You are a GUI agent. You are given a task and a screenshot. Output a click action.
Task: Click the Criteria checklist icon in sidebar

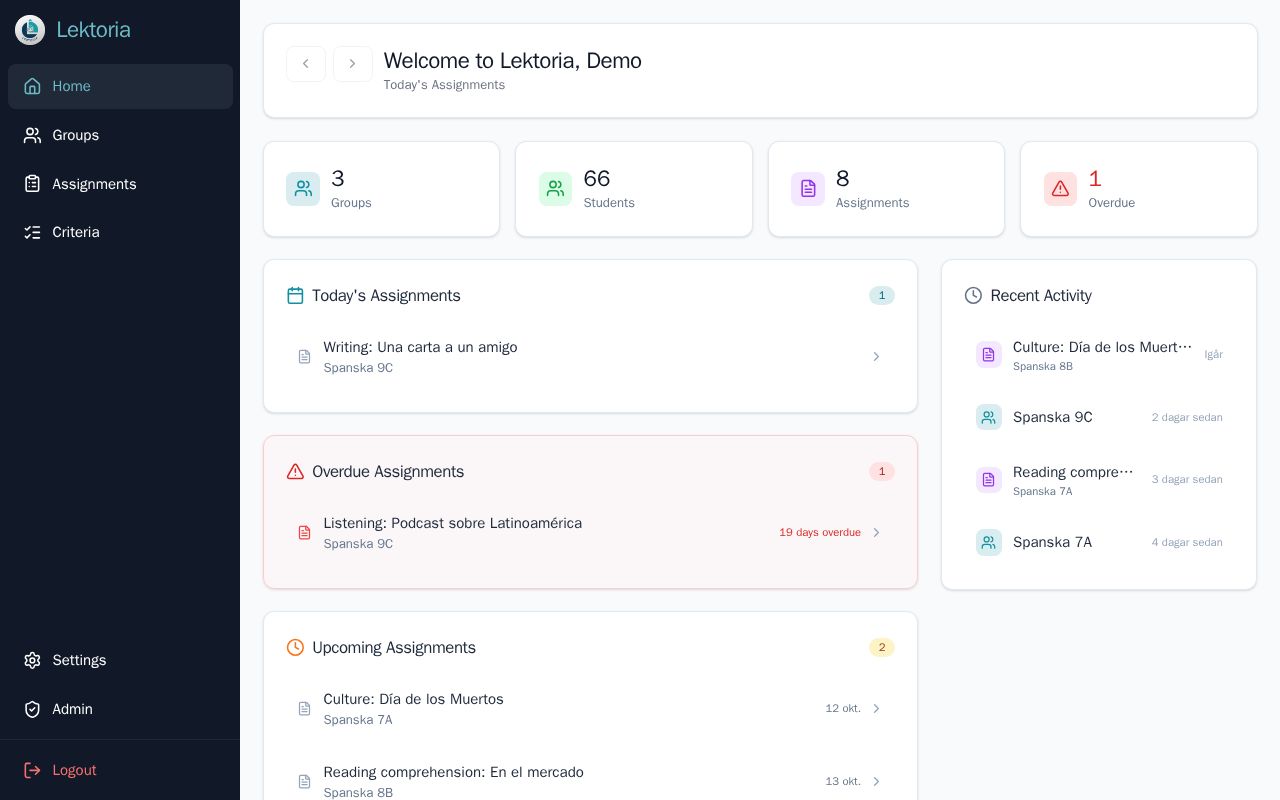[x=33, y=232]
